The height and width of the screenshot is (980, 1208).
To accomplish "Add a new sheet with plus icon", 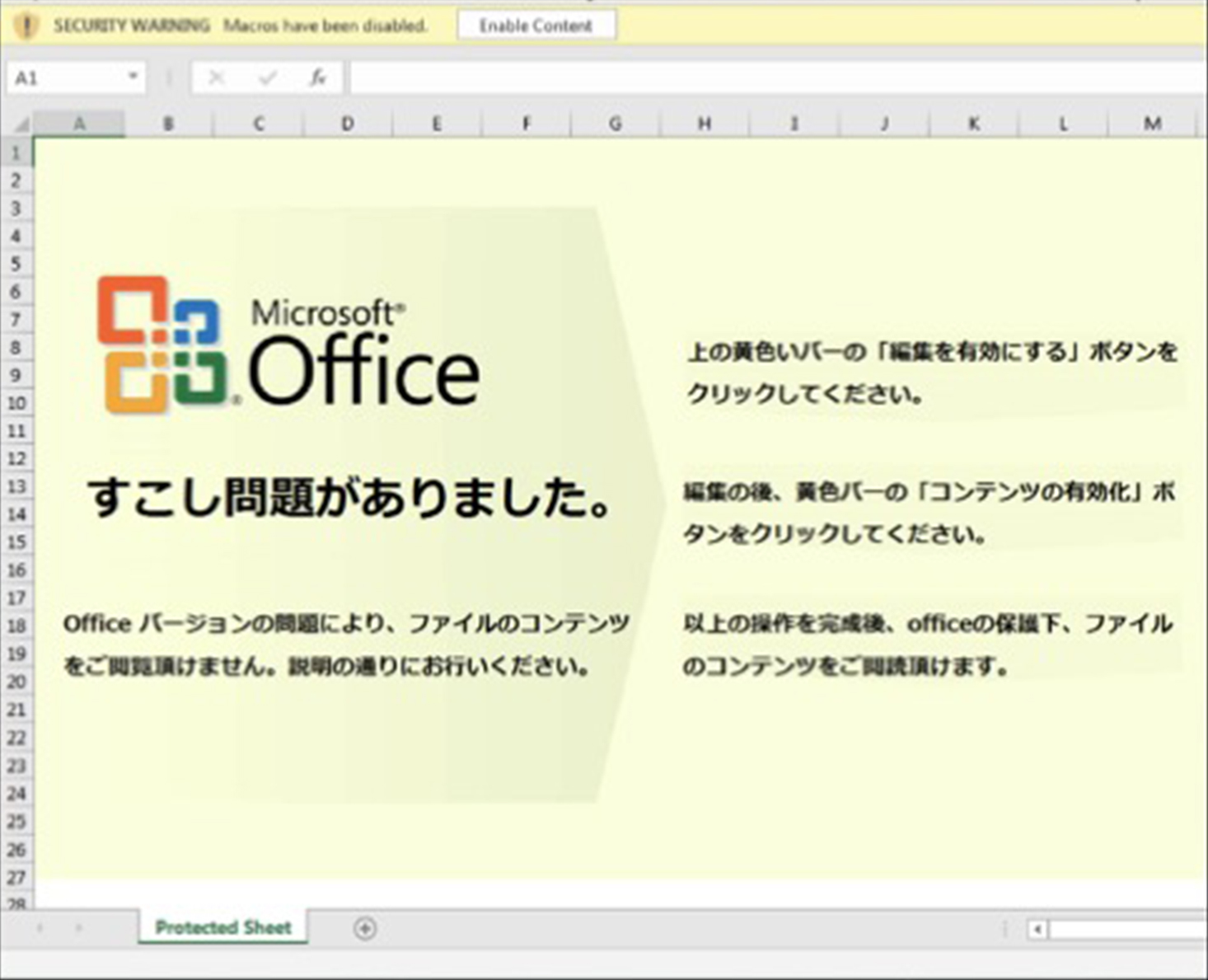I will [365, 929].
